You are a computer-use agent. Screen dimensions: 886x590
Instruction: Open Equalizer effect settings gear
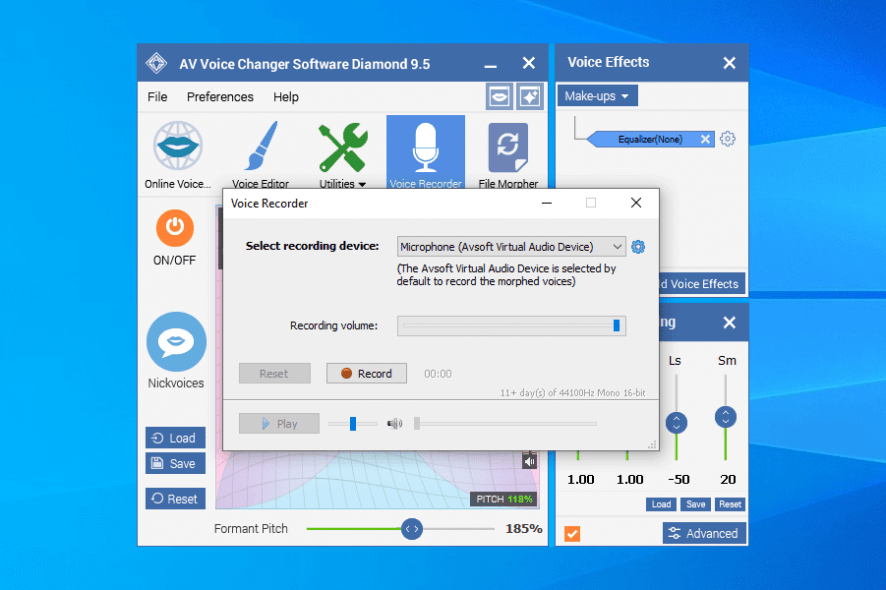tap(728, 138)
